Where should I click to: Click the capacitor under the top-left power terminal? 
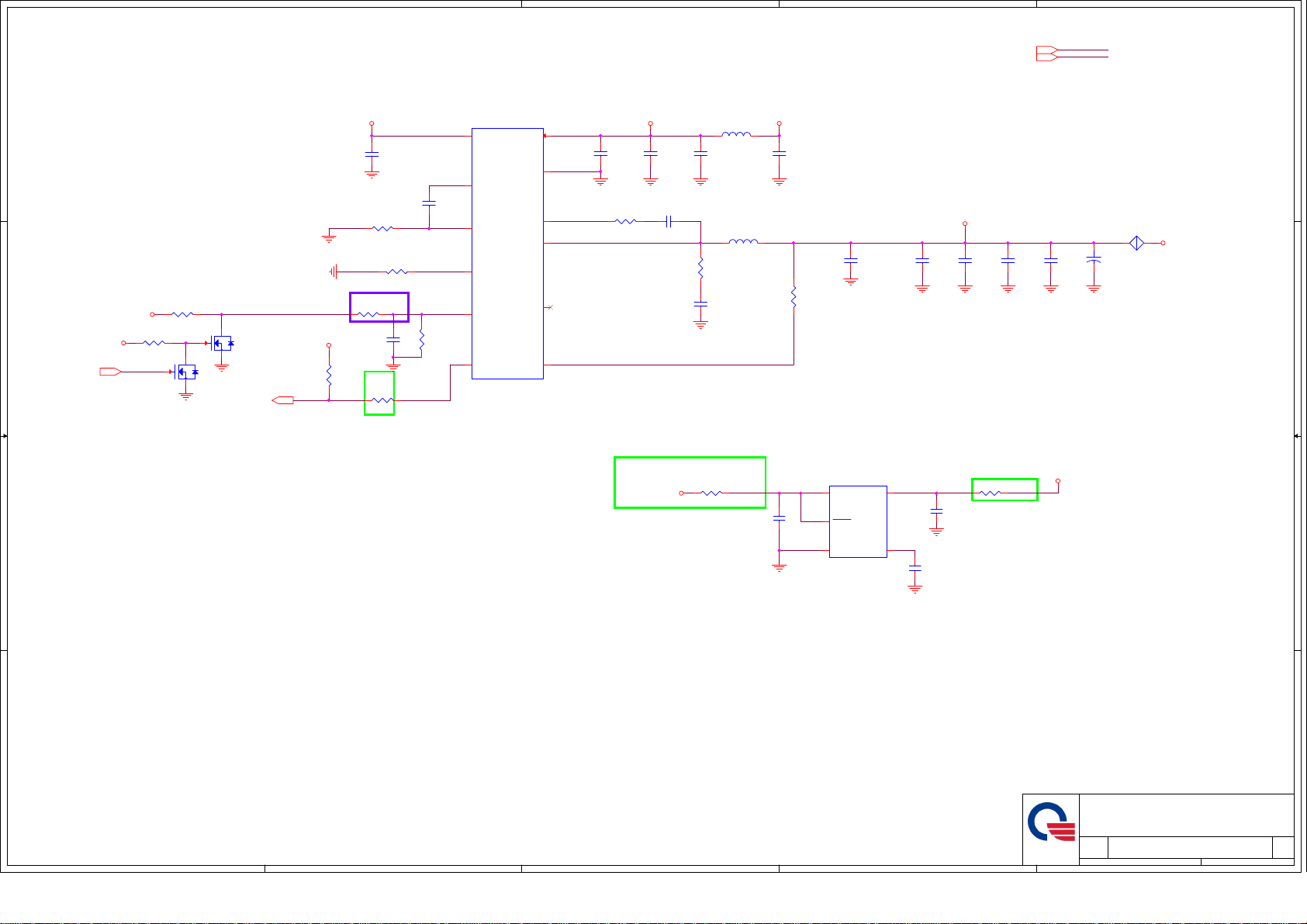pyautogui.click(x=372, y=154)
